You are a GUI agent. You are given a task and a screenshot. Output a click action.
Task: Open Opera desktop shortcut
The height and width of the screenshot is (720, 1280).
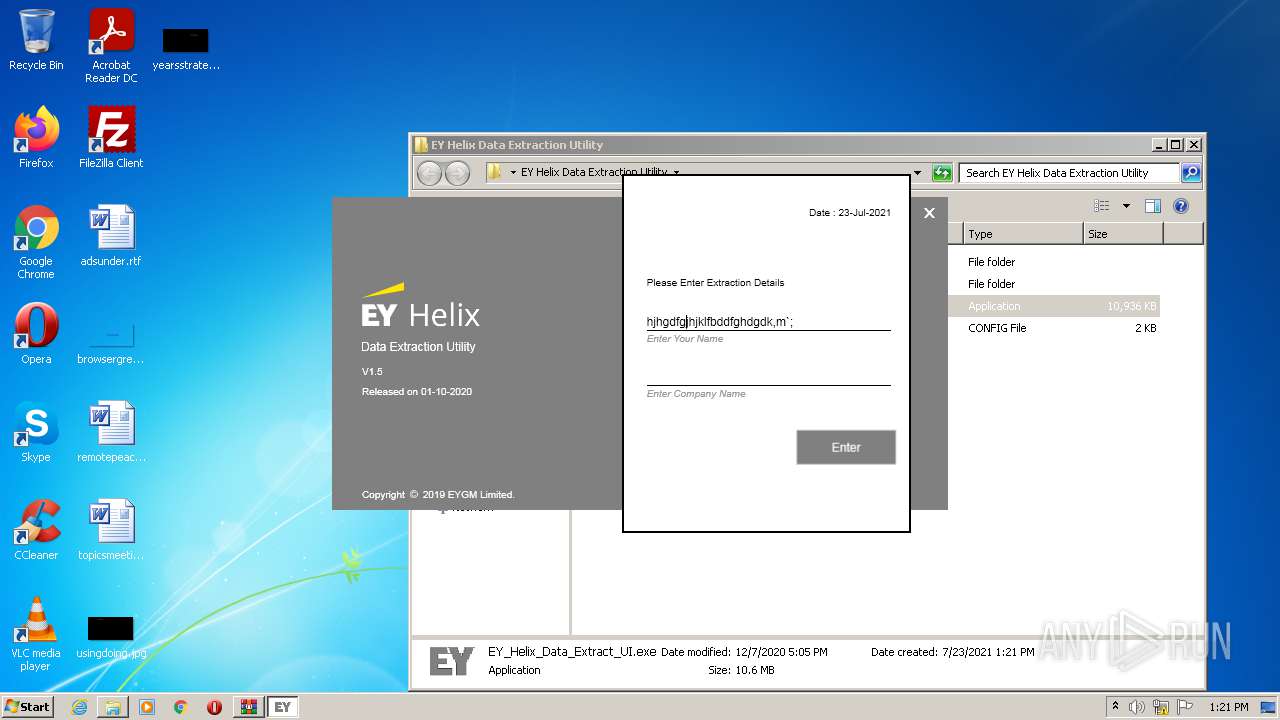tap(36, 334)
